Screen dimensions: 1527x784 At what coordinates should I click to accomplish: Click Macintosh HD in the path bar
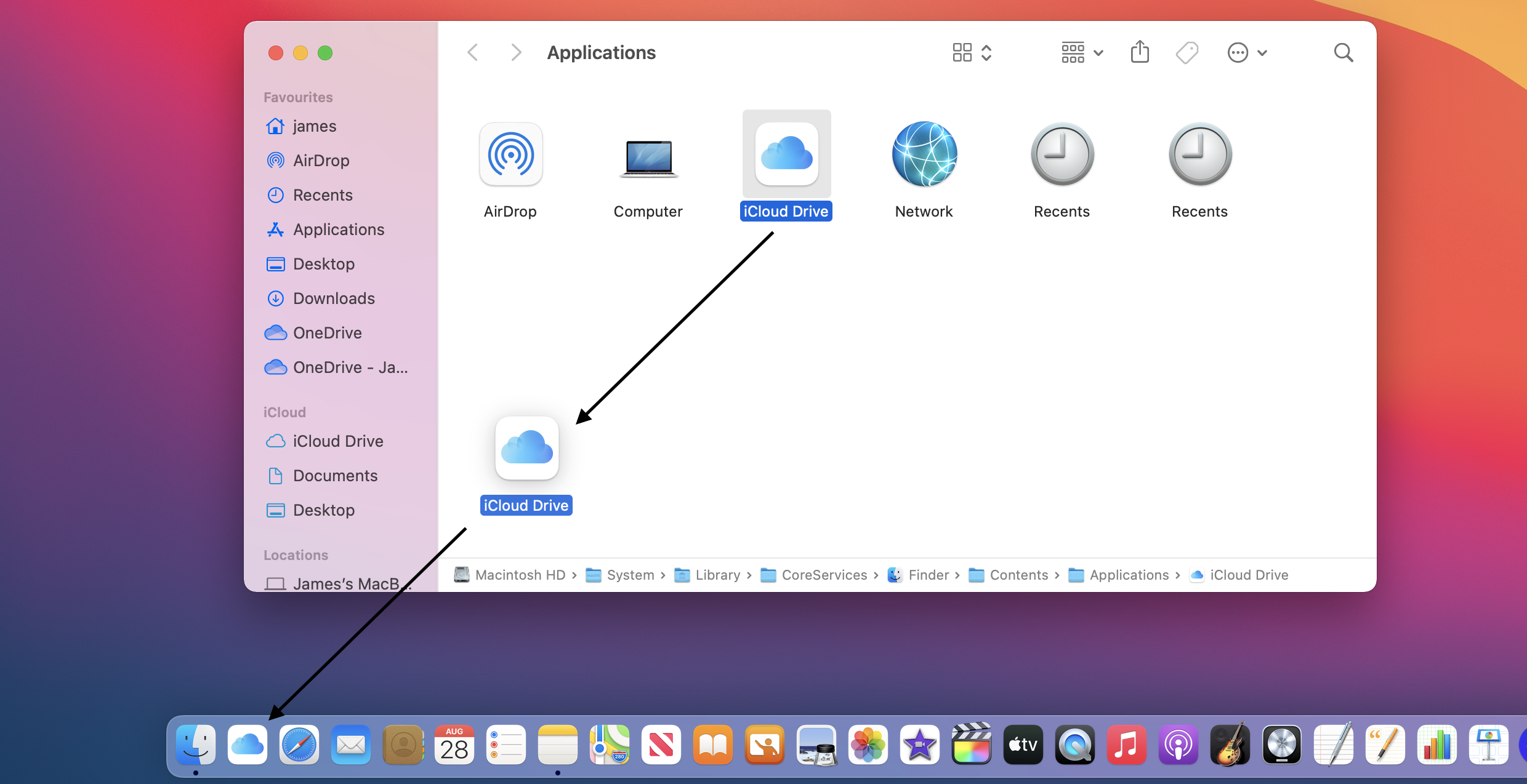(x=520, y=575)
